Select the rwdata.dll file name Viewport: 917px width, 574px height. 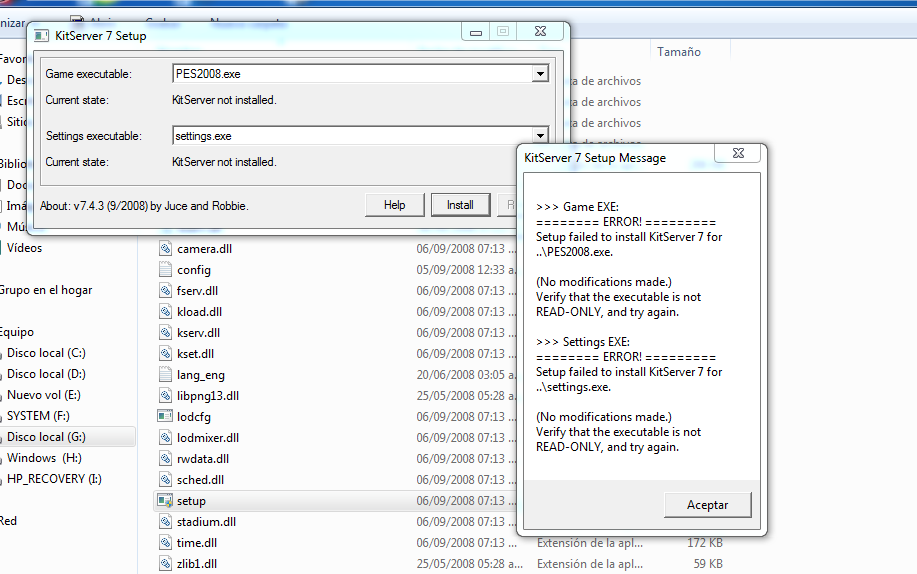(x=203, y=459)
